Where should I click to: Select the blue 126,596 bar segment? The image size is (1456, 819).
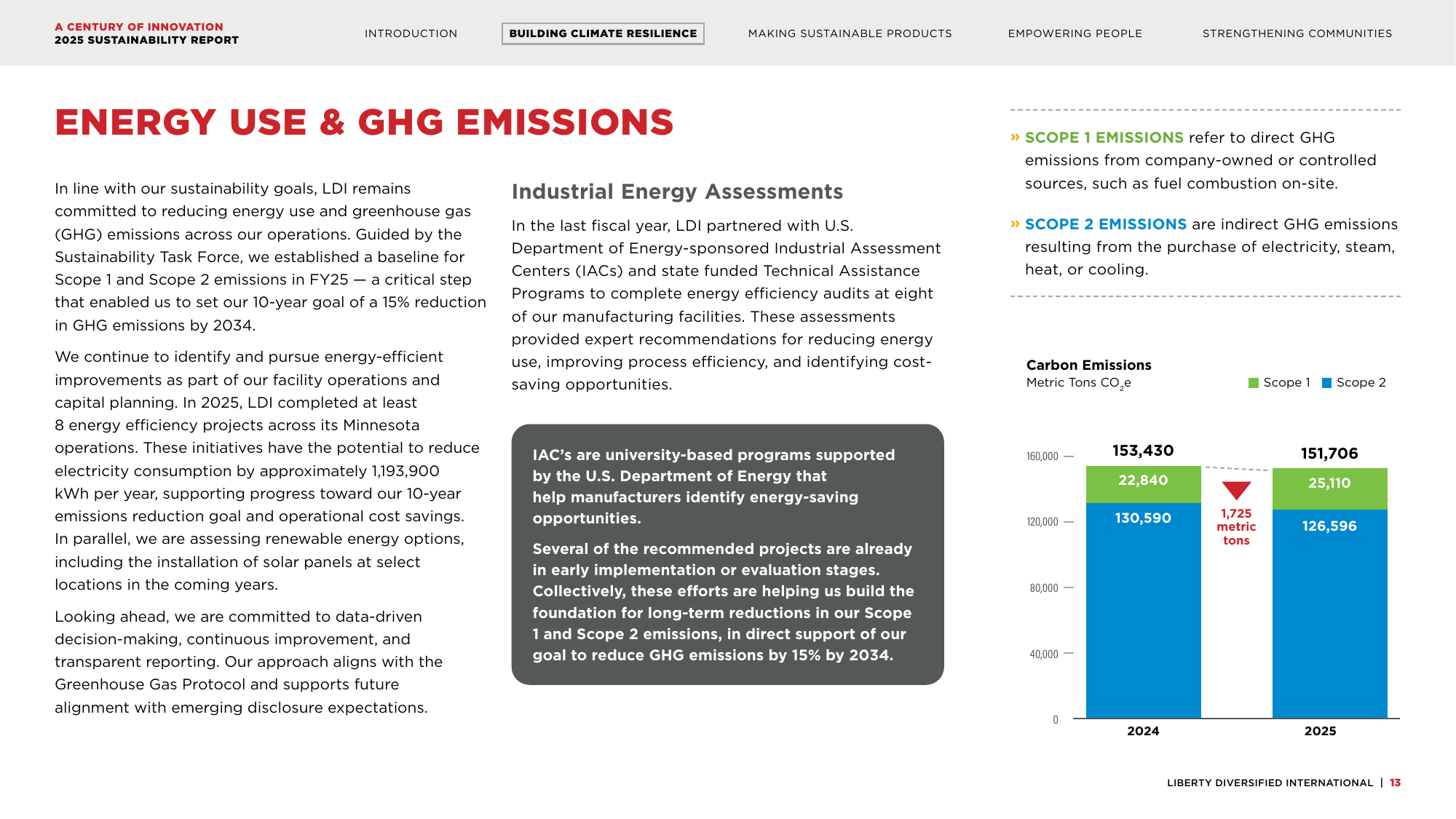coord(1329,614)
